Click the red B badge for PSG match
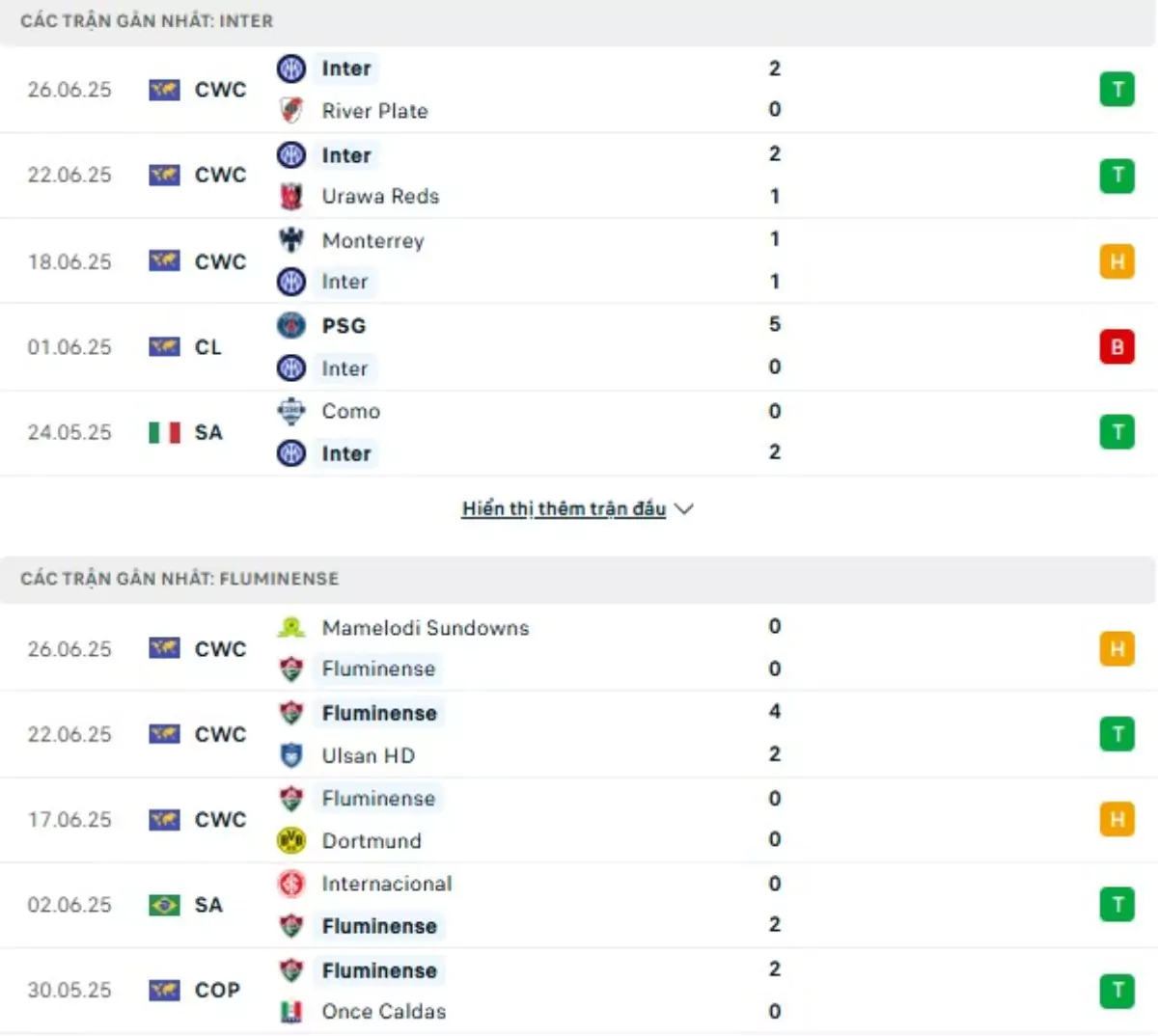 [x=1117, y=346]
